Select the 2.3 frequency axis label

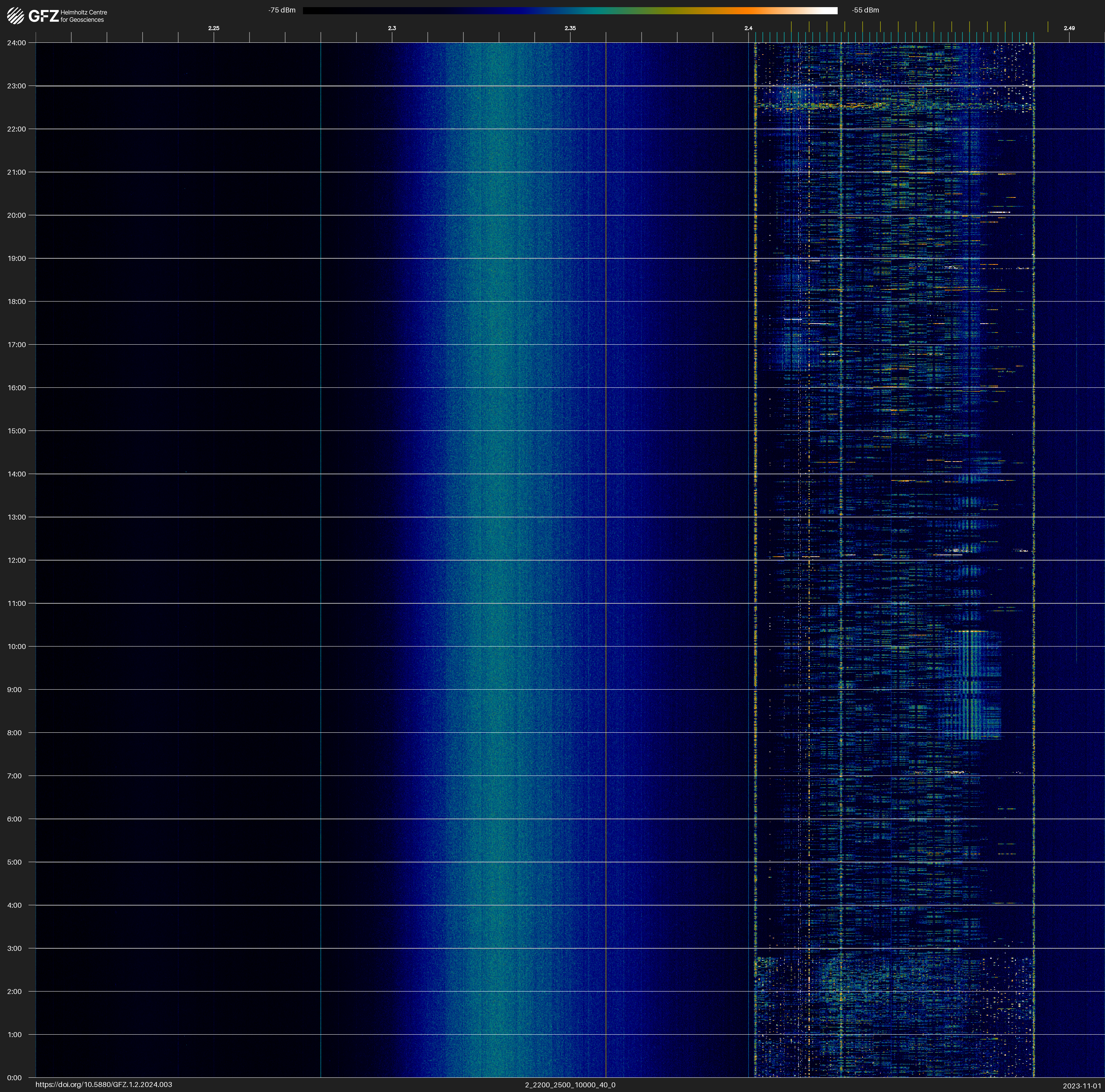(392, 28)
